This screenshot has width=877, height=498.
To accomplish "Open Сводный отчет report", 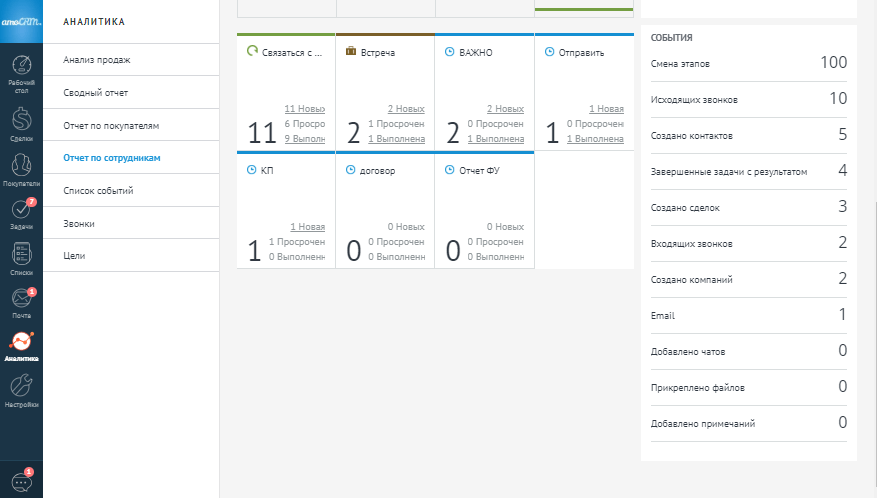I will [95, 93].
